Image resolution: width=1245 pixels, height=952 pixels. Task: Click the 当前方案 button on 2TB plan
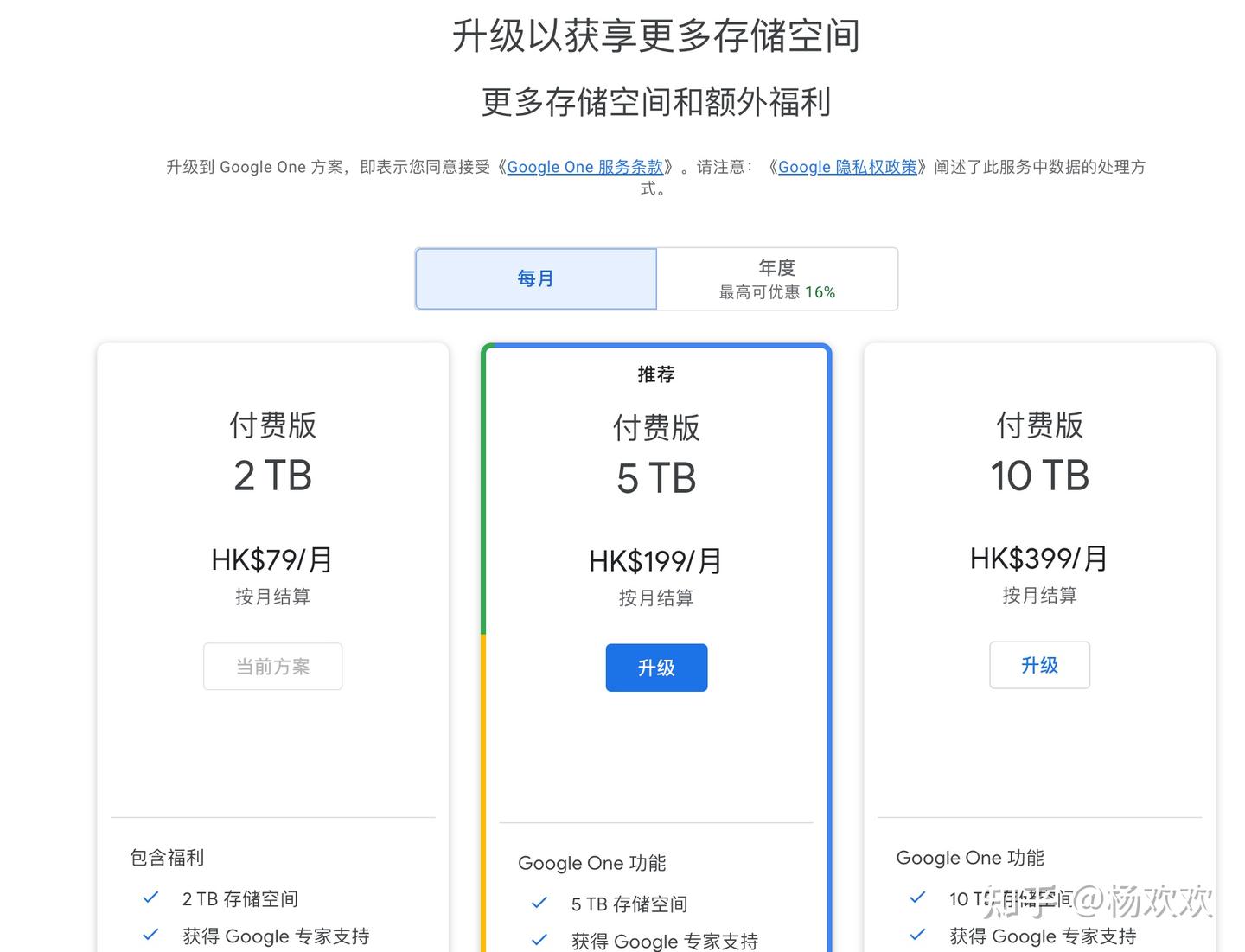click(x=272, y=666)
